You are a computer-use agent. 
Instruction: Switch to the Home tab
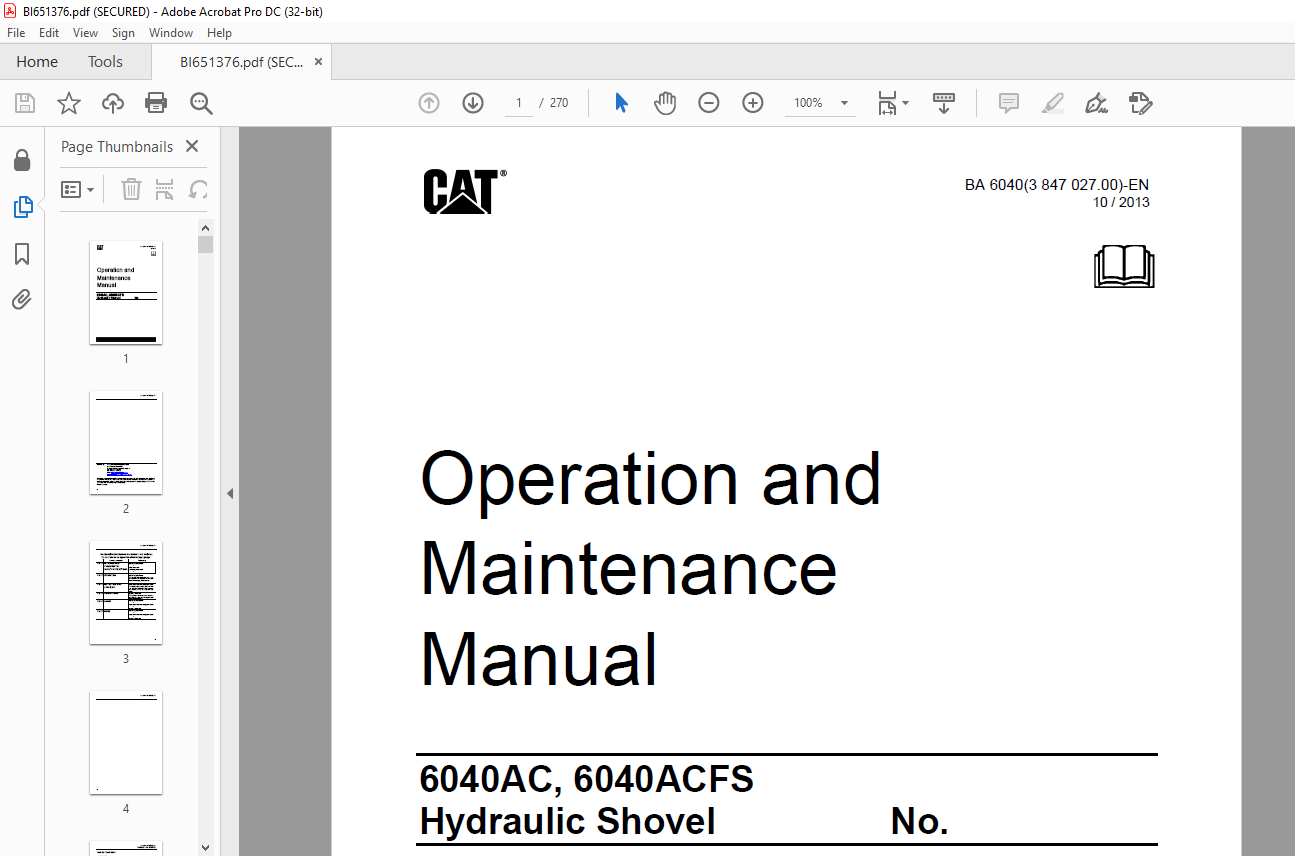tap(37, 61)
